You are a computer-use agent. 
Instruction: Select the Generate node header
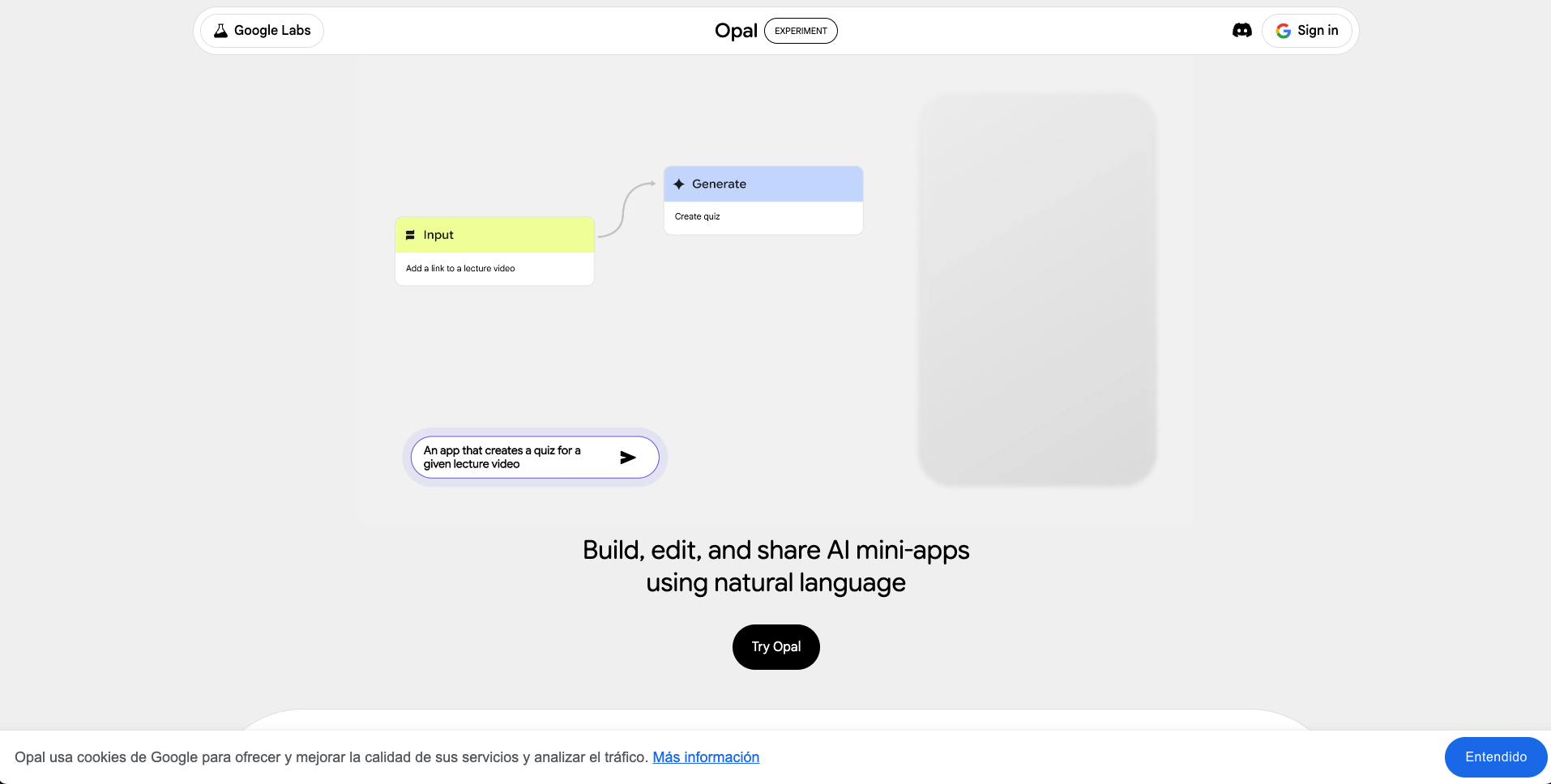pos(763,185)
